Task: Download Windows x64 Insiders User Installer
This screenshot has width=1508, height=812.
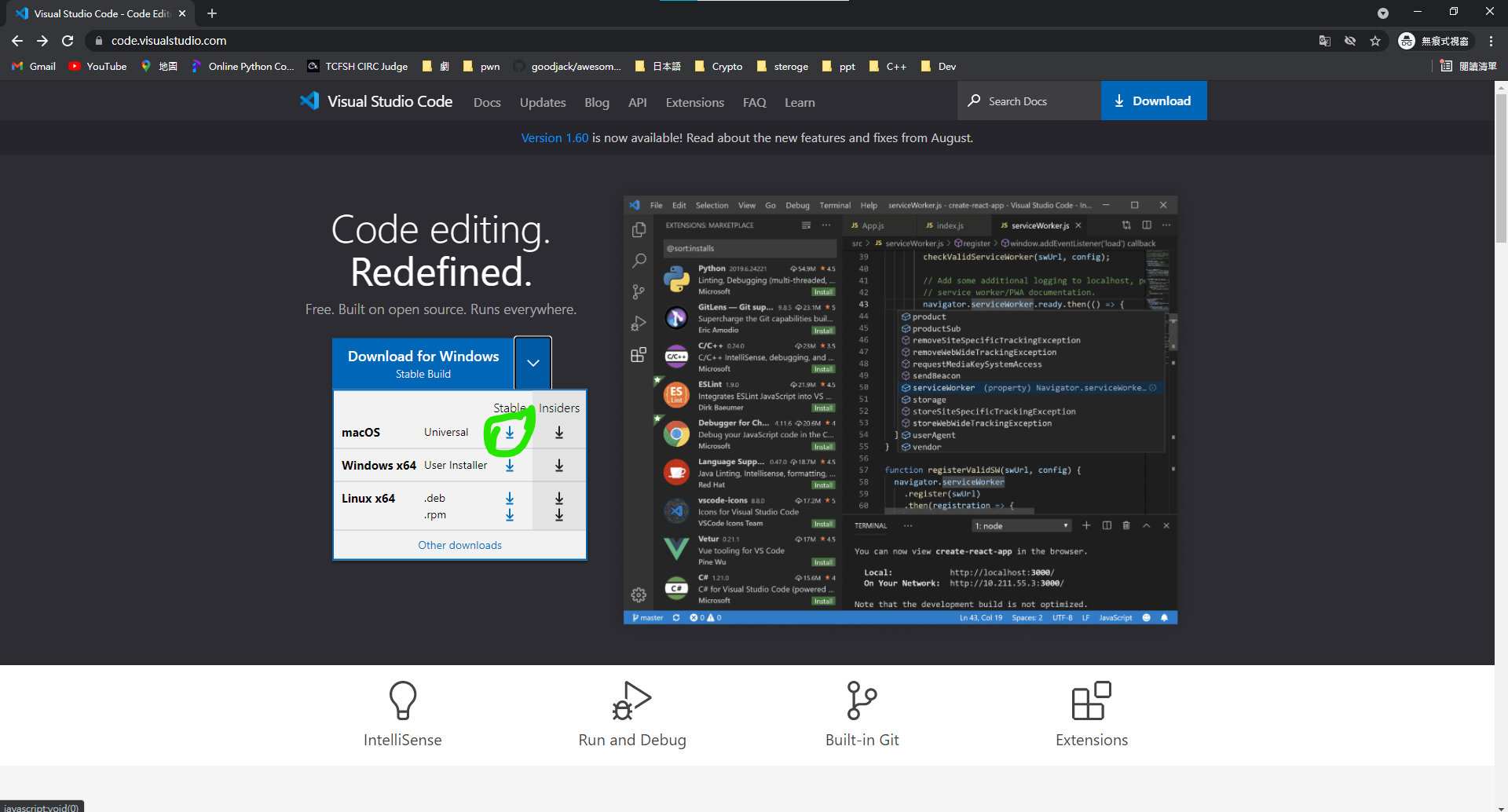Action: (x=559, y=466)
